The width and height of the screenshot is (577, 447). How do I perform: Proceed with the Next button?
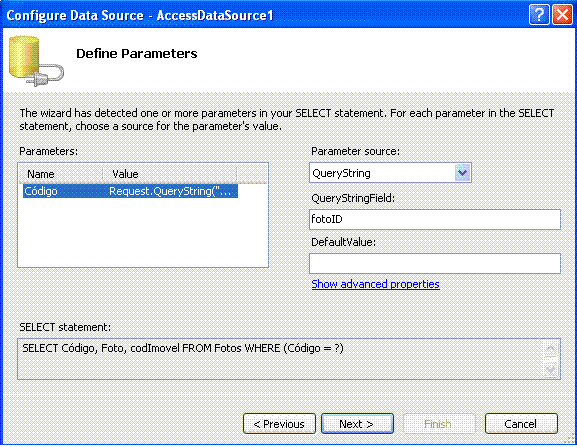pyautogui.click(x=357, y=424)
